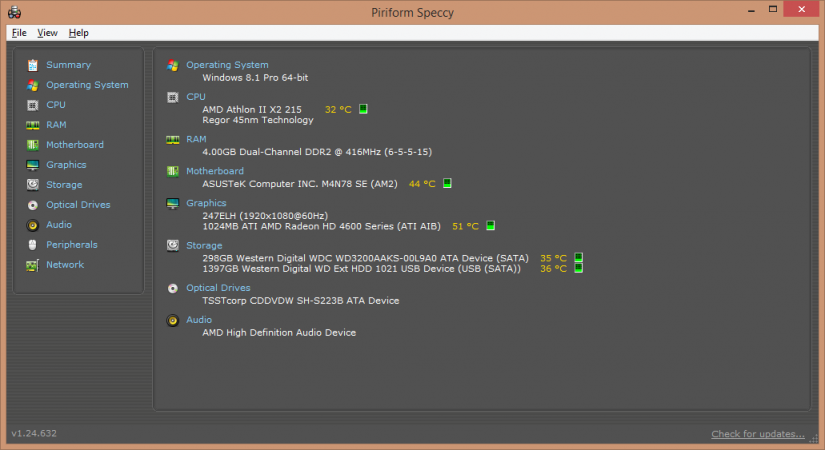The width and height of the screenshot is (825, 450).
Task: Open the RAM heading link in summary
Action: 196,139
